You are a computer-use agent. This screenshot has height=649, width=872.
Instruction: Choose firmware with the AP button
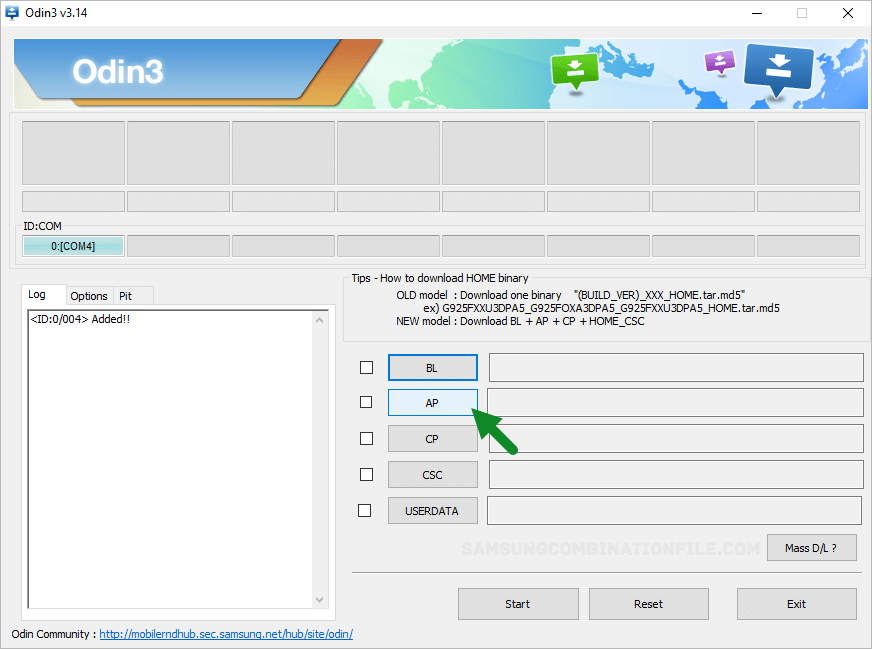(x=433, y=403)
